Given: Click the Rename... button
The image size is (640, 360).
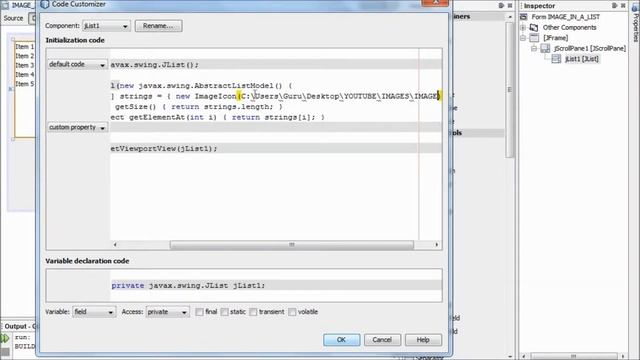Looking at the screenshot, I should coord(158,26).
